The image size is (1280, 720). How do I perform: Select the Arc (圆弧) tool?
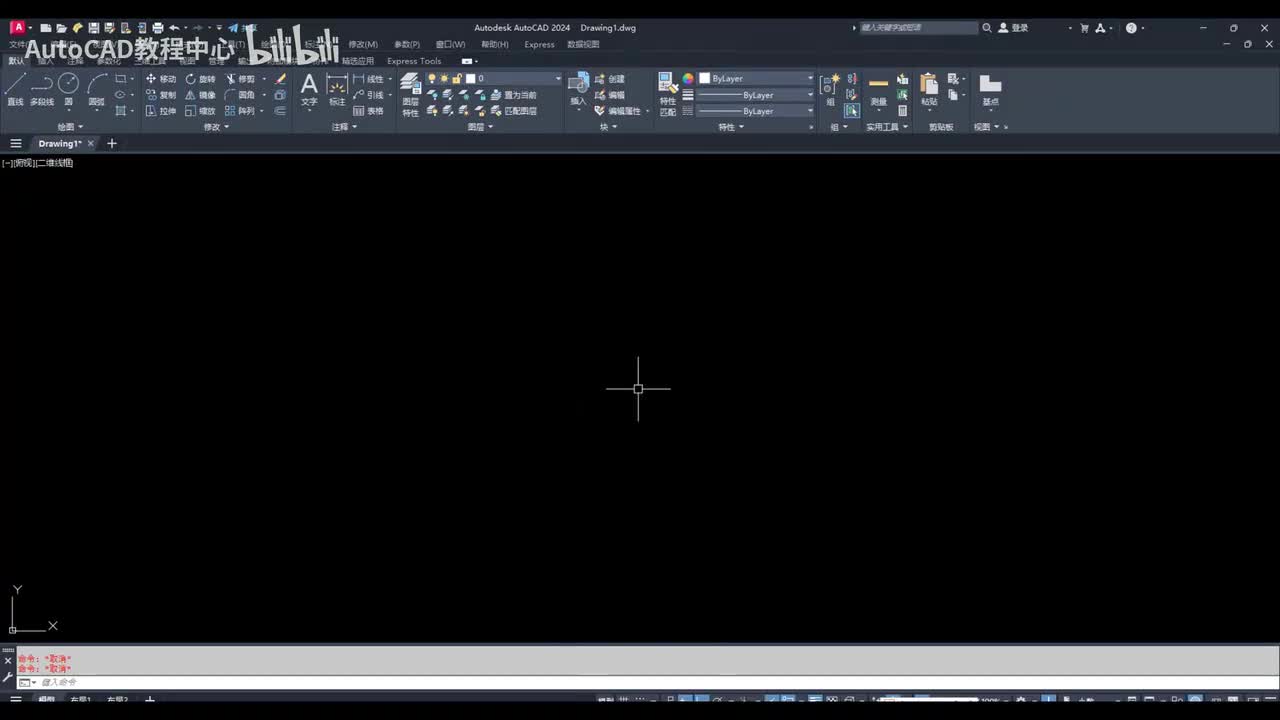pos(97,89)
